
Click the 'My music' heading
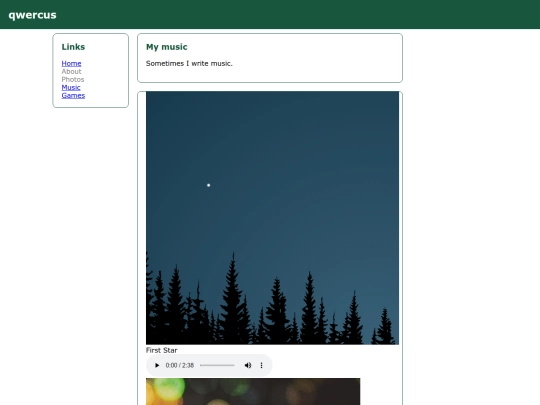tap(167, 47)
